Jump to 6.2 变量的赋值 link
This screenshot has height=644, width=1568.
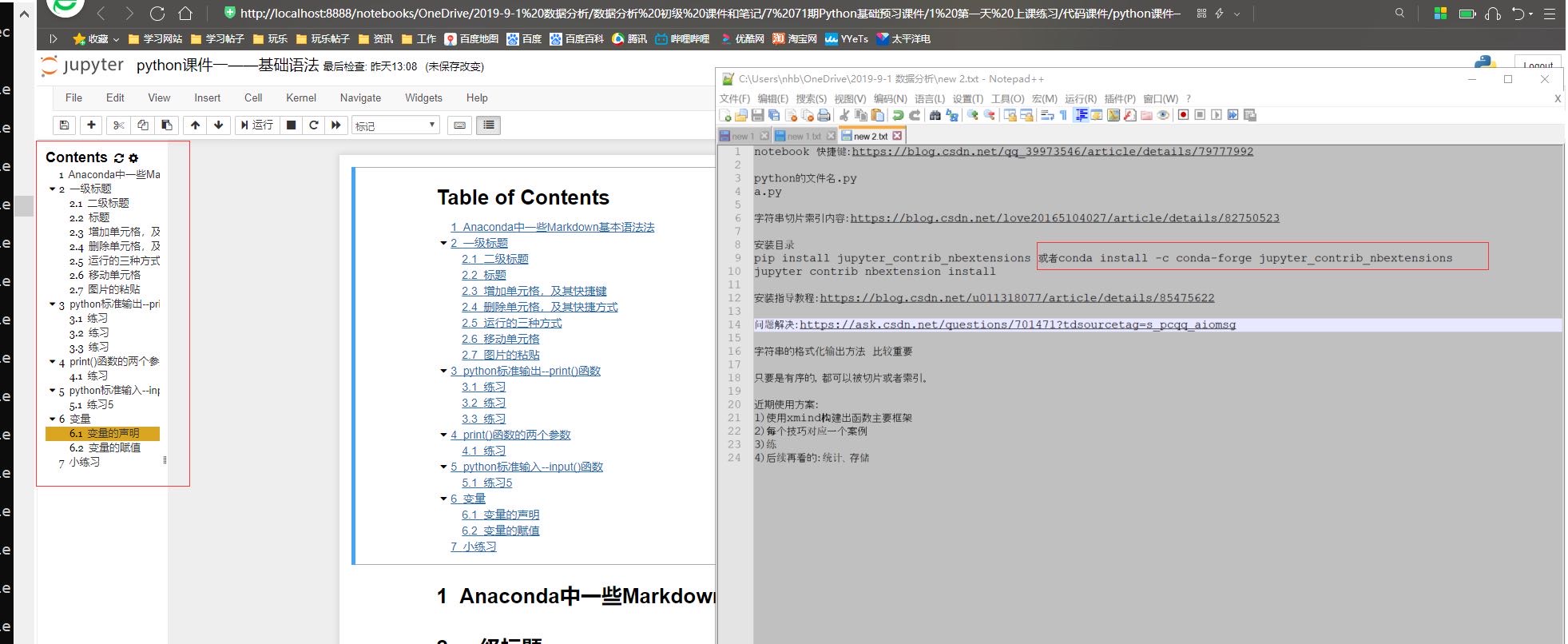[x=500, y=531]
